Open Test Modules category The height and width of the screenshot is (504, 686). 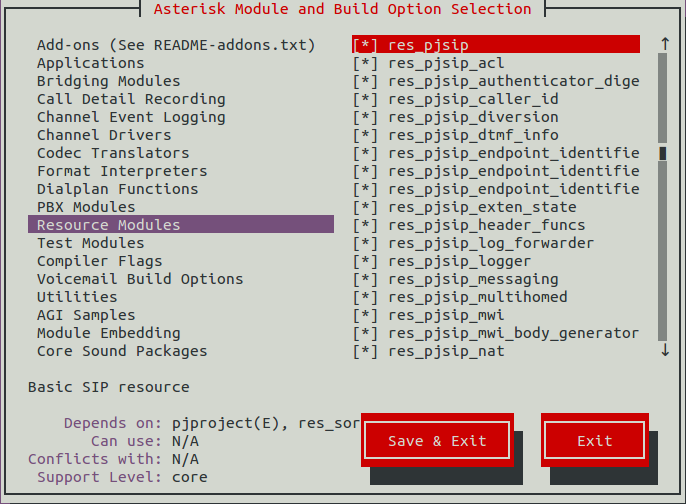coord(91,242)
